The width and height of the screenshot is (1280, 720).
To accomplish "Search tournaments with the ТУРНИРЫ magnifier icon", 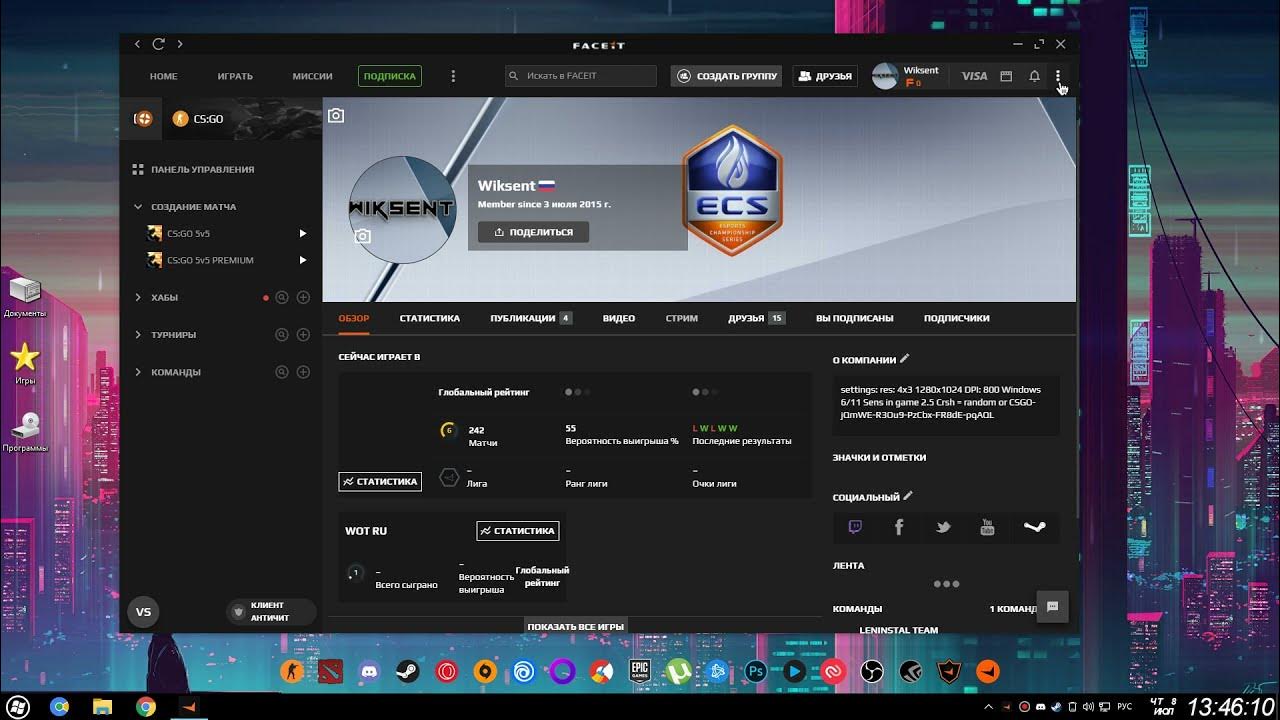I will click(282, 334).
